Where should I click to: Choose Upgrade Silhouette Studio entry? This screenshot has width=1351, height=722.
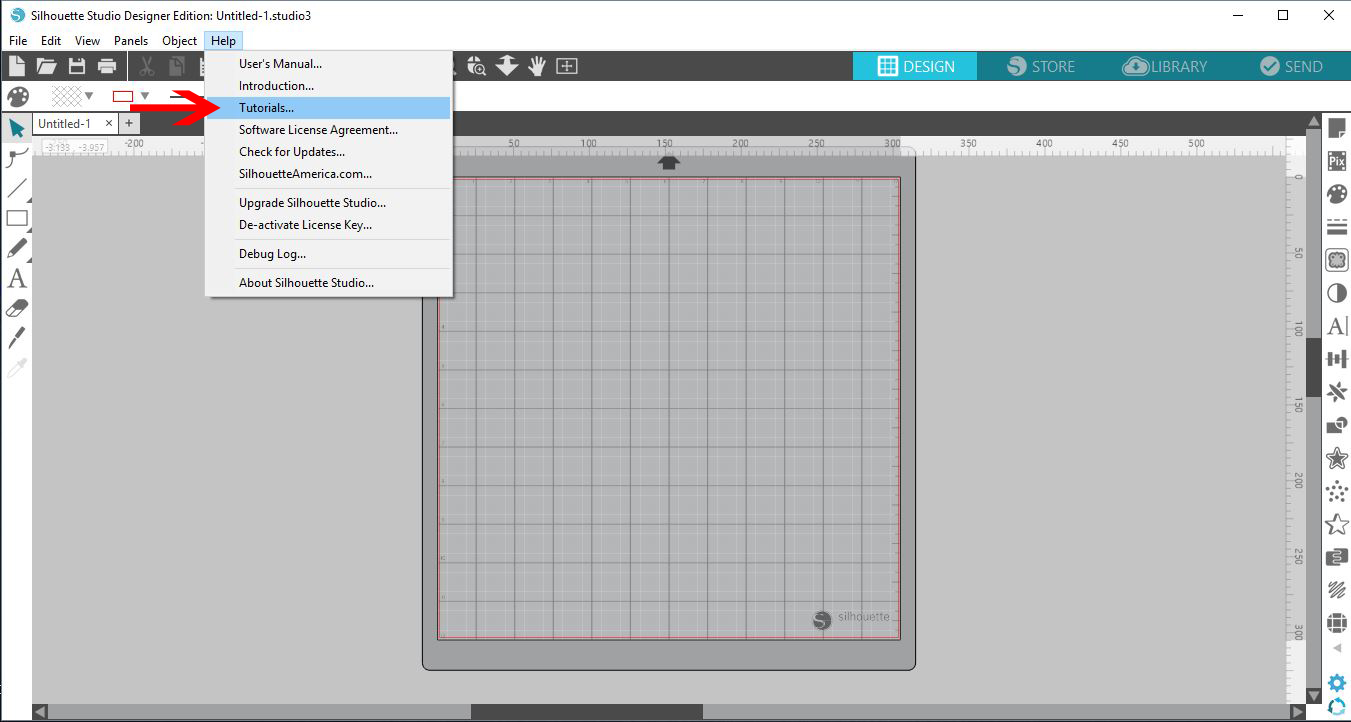[329, 203]
